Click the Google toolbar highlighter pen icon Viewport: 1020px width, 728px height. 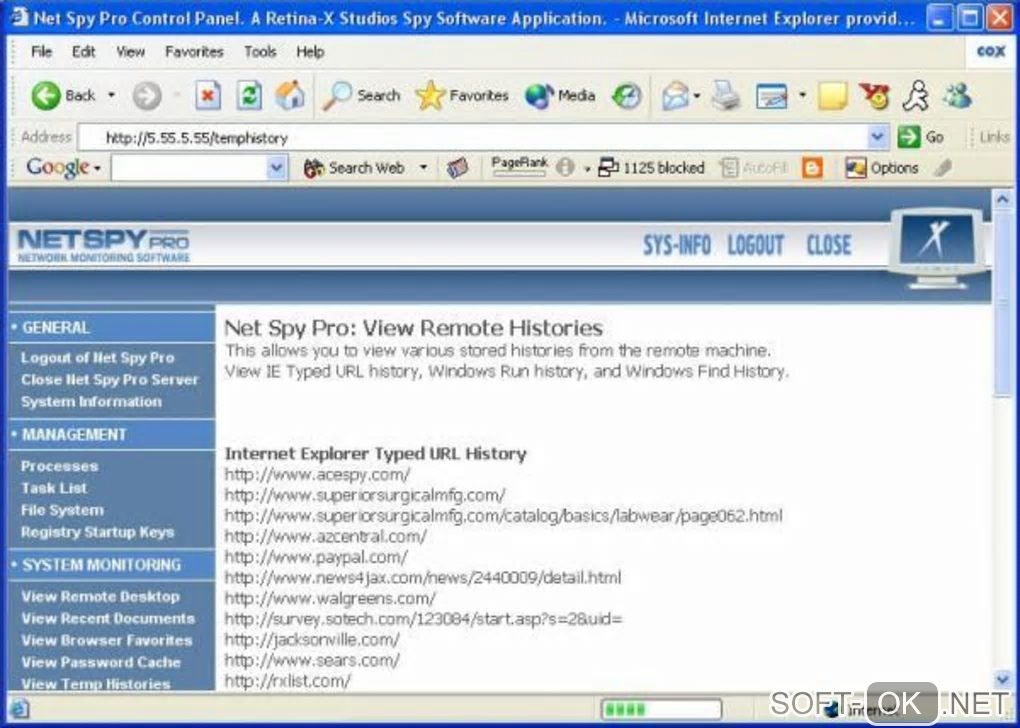pyautogui.click(x=942, y=168)
